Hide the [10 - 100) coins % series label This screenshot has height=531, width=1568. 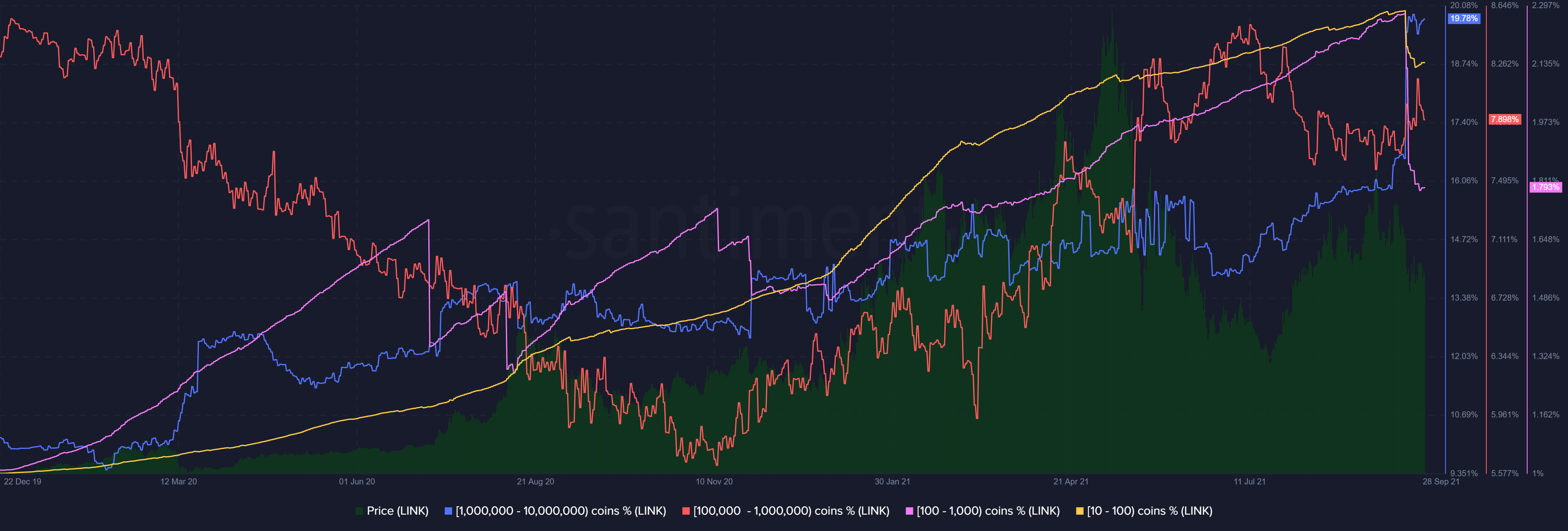point(1149,511)
